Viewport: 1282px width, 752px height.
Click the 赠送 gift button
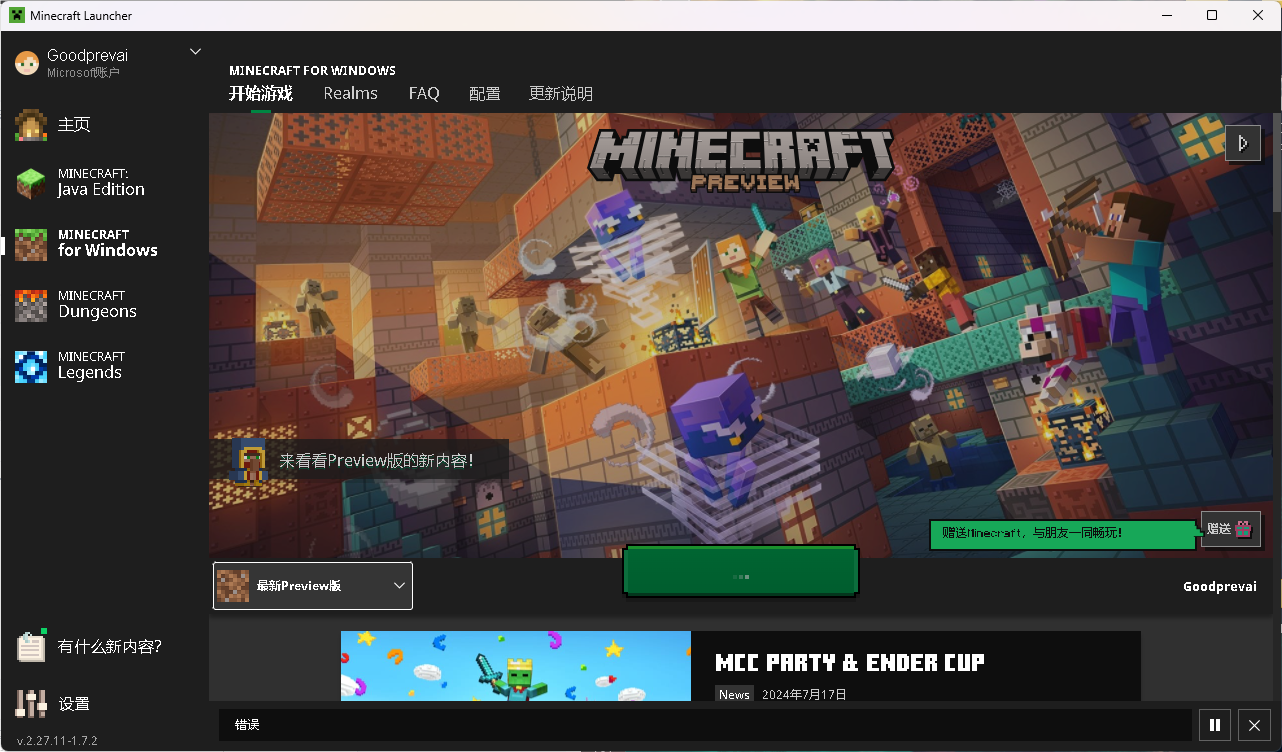pyautogui.click(x=1231, y=530)
